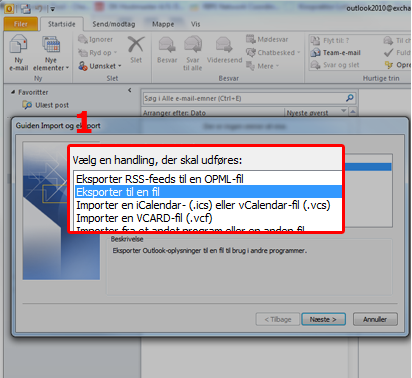The width and height of the screenshot is (412, 378).
Task: Click the Videresend forward icon
Action: point(224,45)
